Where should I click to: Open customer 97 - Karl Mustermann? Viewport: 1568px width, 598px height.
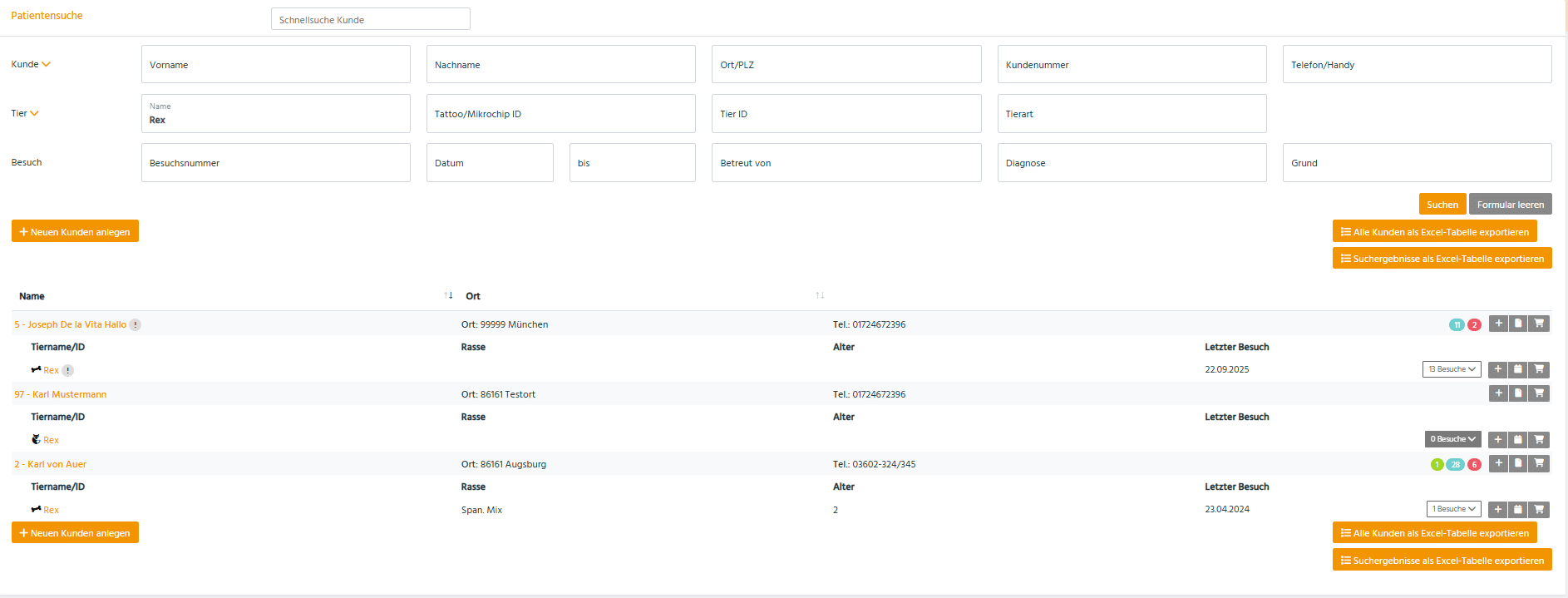coord(60,394)
